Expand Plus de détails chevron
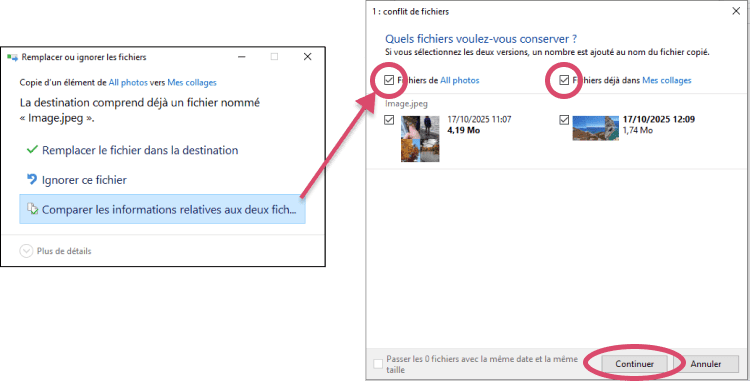 click(x=26, y=251)
